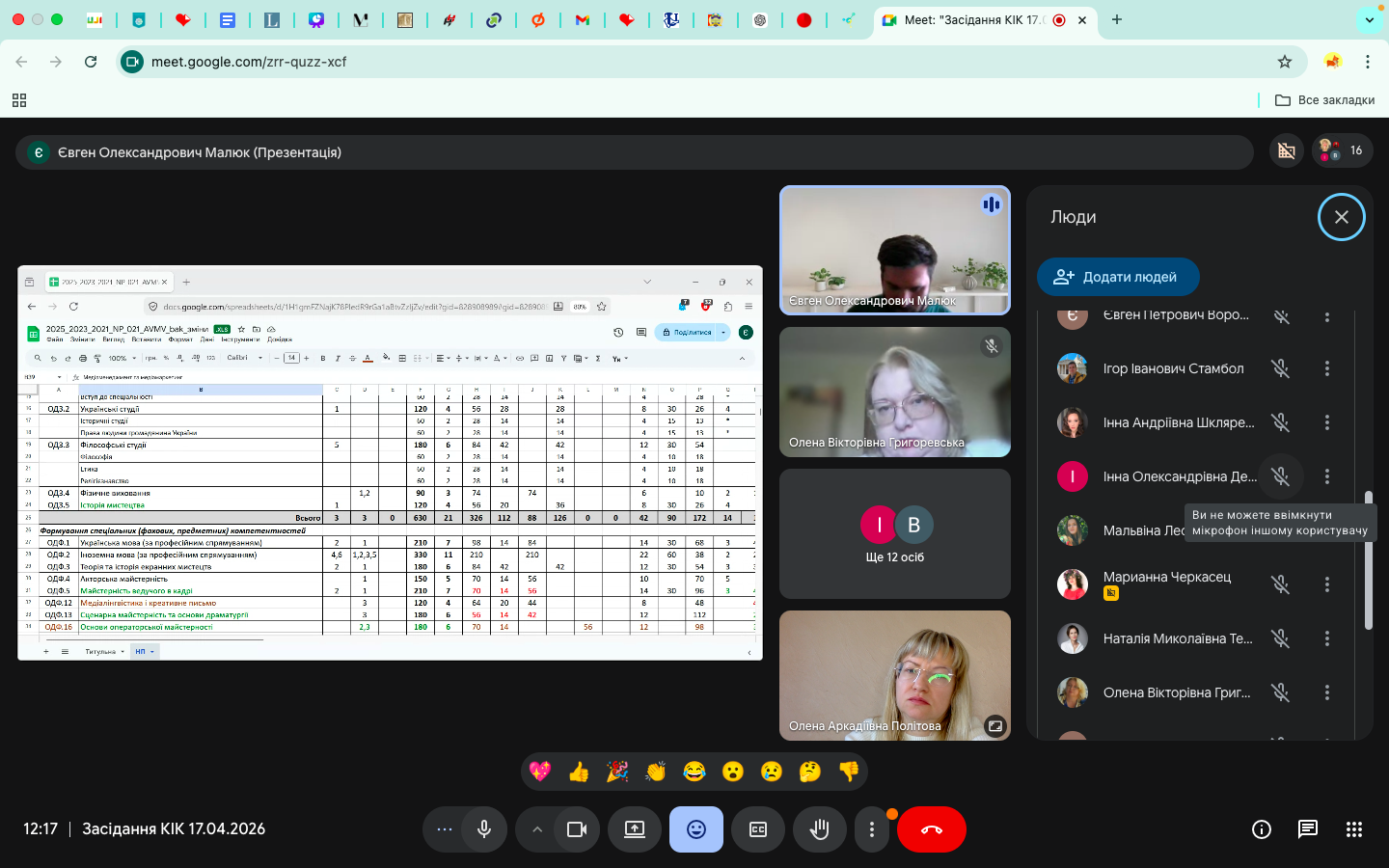1389x868 pixels.
Task: Click the Олена Аркадіївна Політова video tile
Action: 895,675
